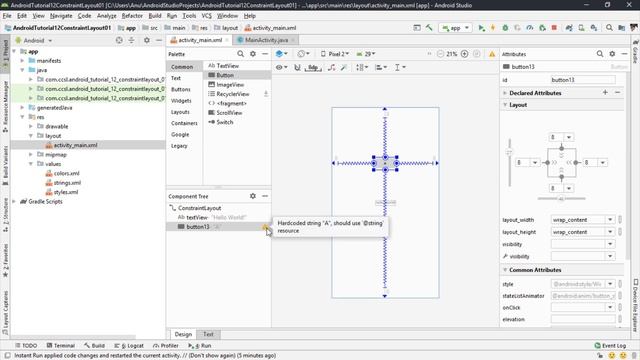
Task: Open the view options eye dropdown
Action: 282,67
